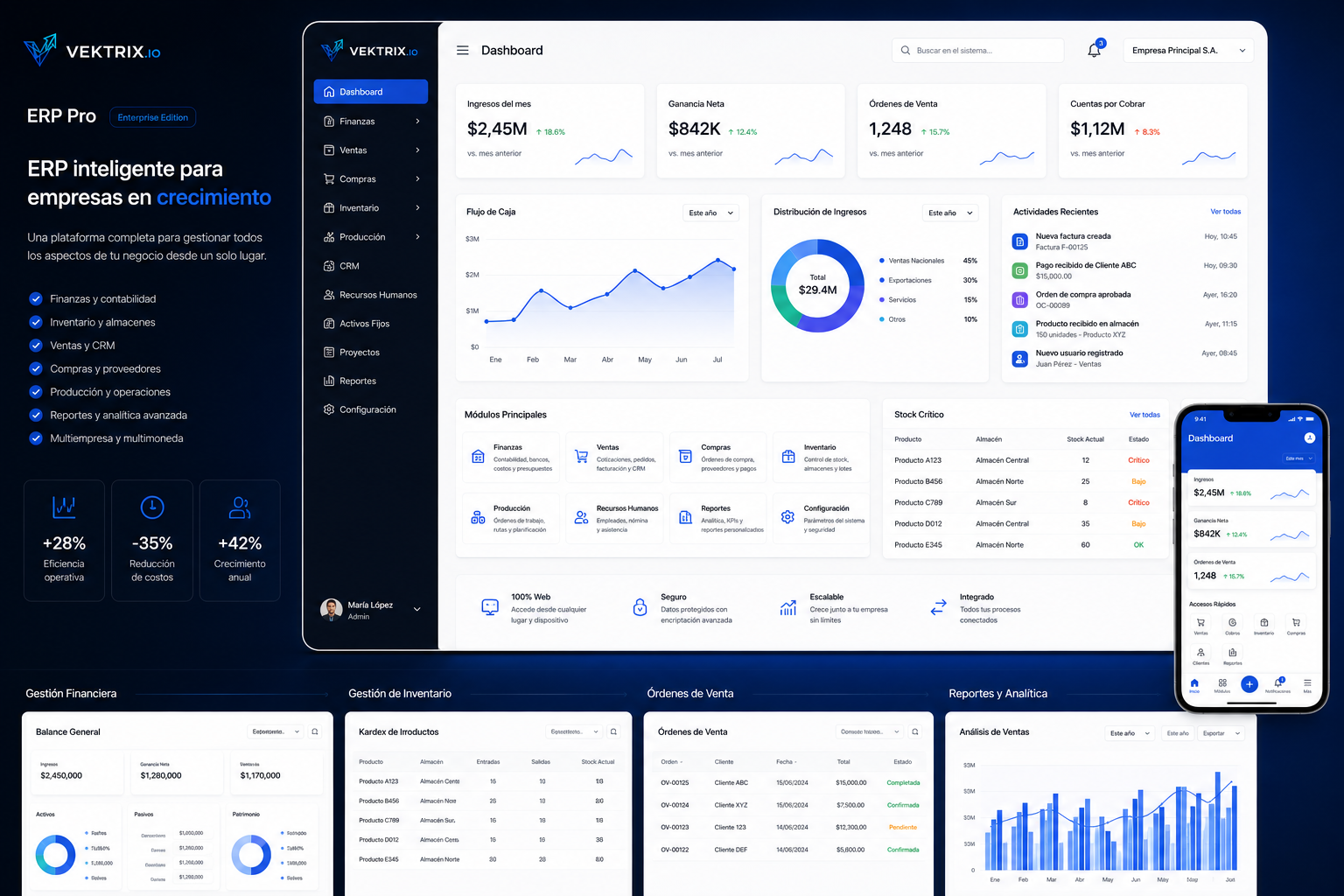This screenshot has width=1344, height=896.
Task: Click the Ventas y CRM checkmark
Action: click(x=36, y=345)
